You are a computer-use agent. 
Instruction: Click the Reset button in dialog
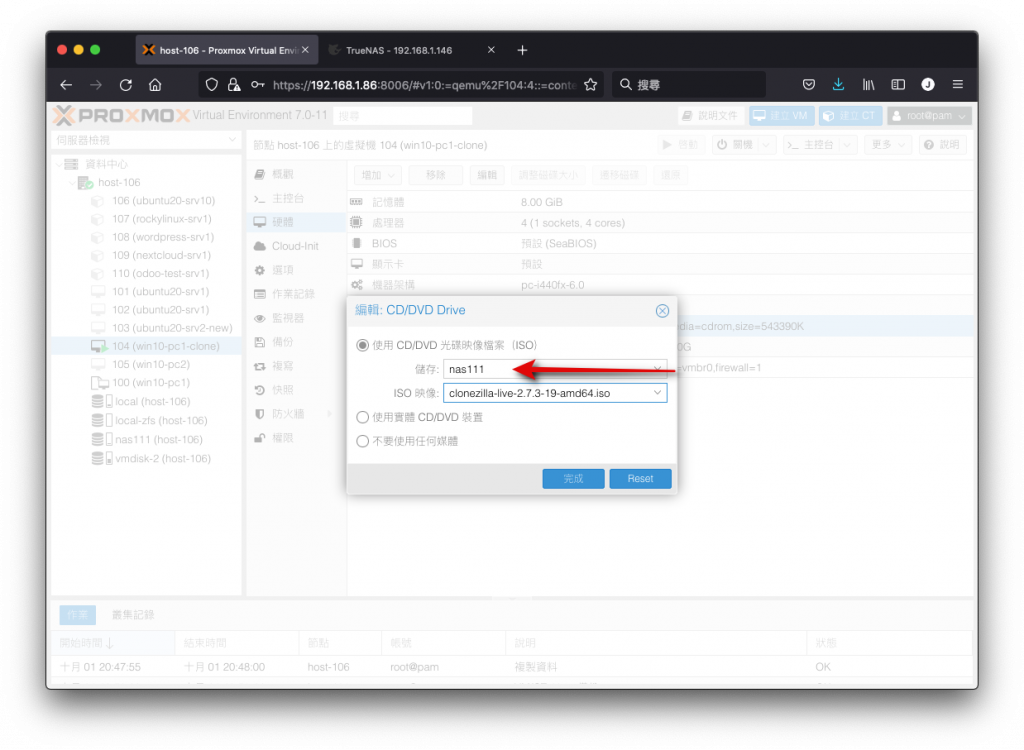click(x=640, y=478)
